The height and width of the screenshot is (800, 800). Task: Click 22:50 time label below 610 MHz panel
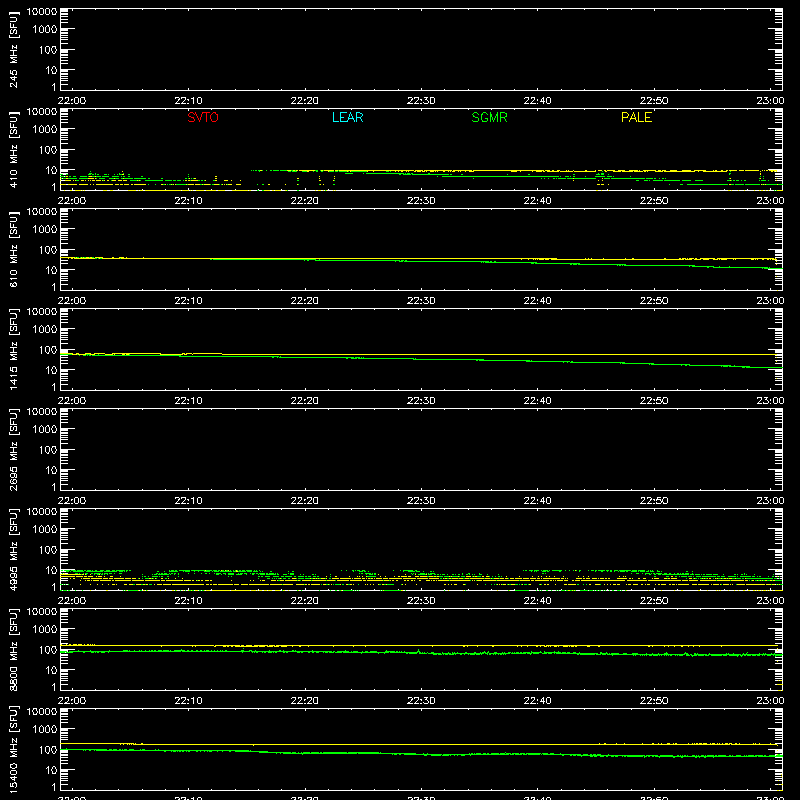654,301
